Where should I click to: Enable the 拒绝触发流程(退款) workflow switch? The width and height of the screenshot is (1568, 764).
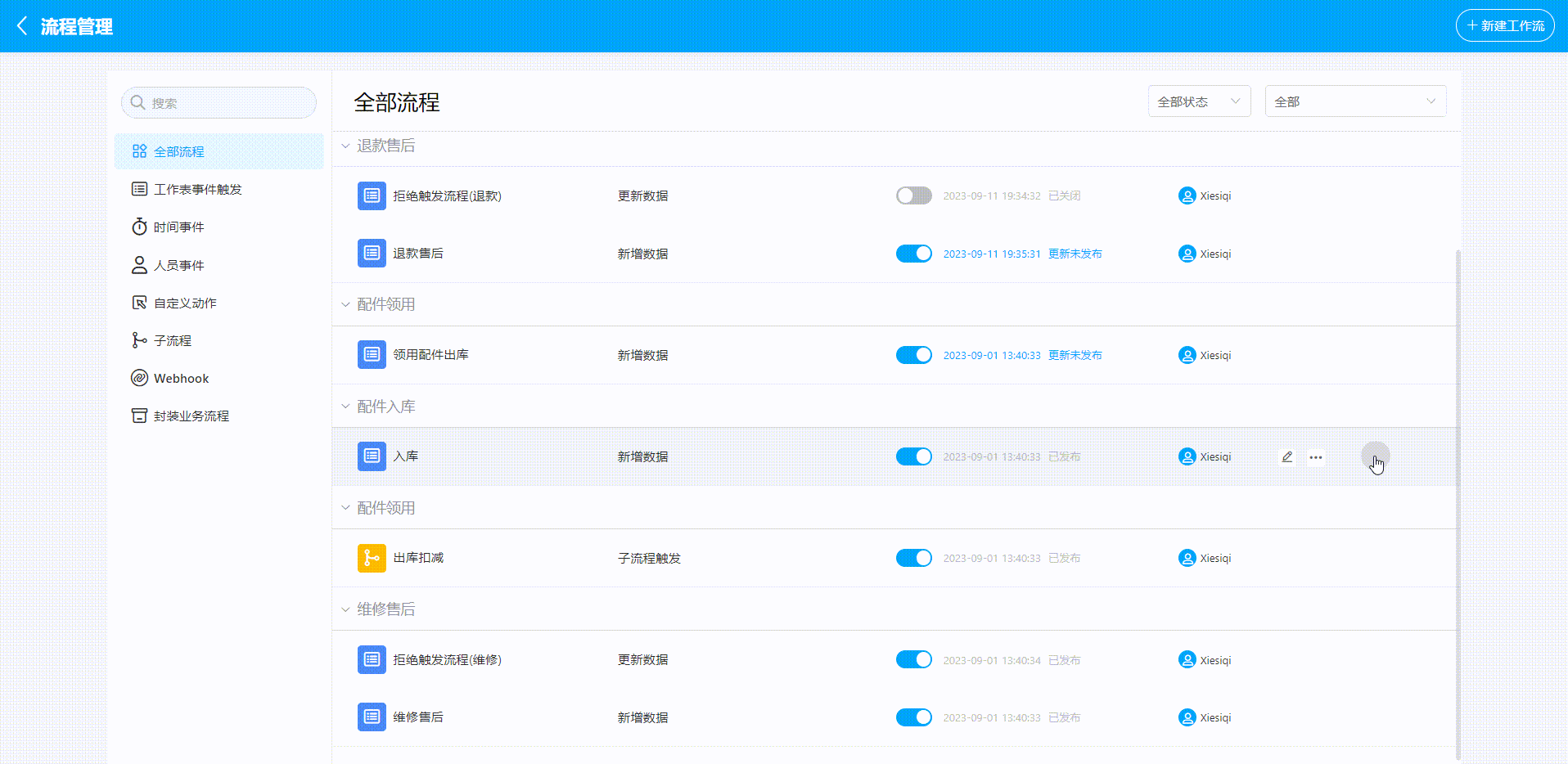click(914, 195)
